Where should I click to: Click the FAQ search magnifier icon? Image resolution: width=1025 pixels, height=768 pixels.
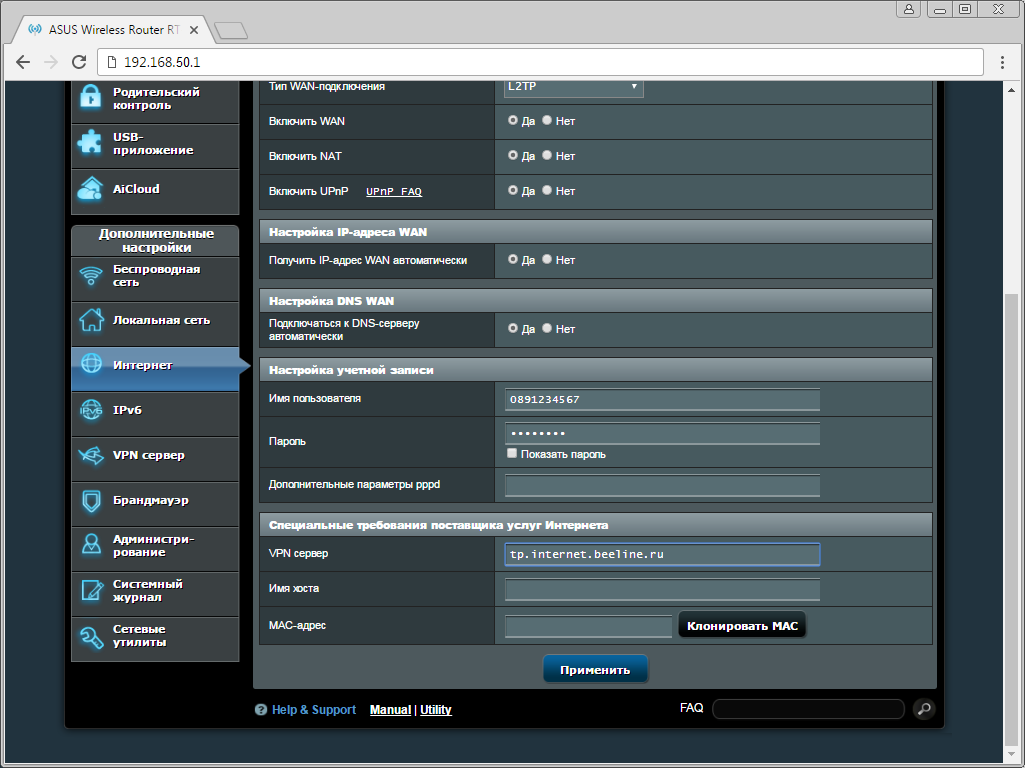pos(924,709)
